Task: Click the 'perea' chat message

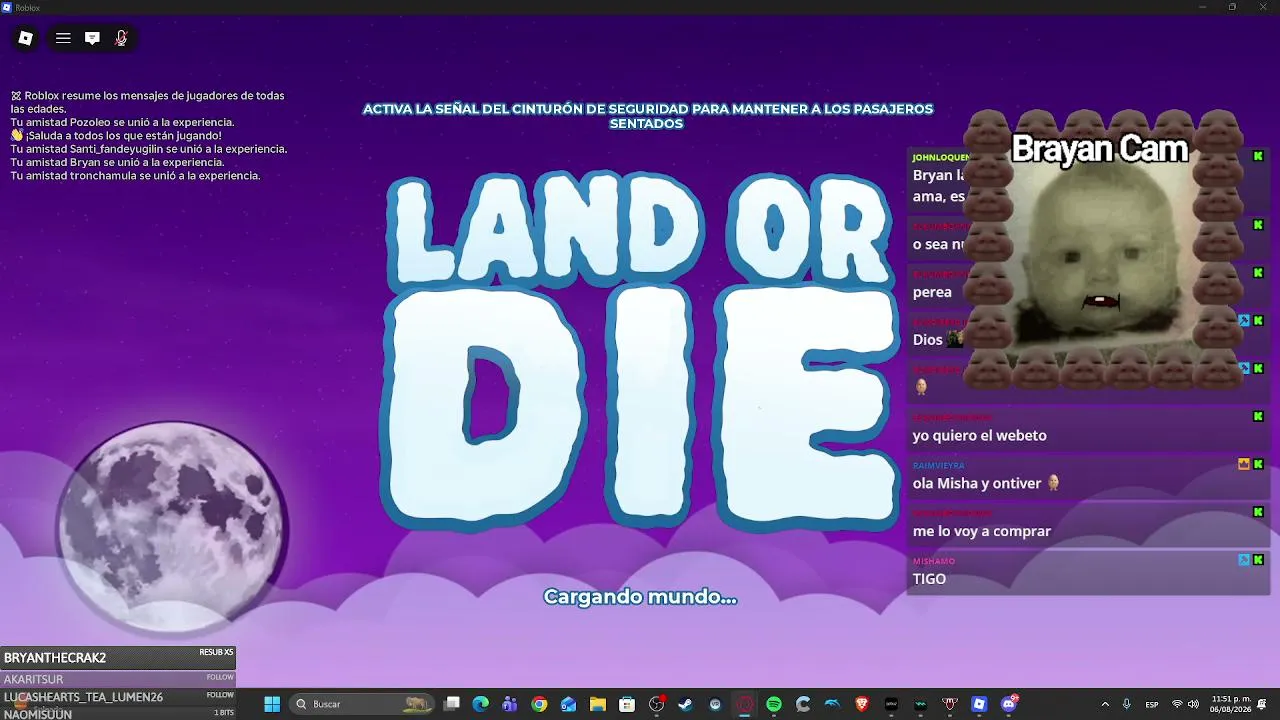Action: (932, 292)
